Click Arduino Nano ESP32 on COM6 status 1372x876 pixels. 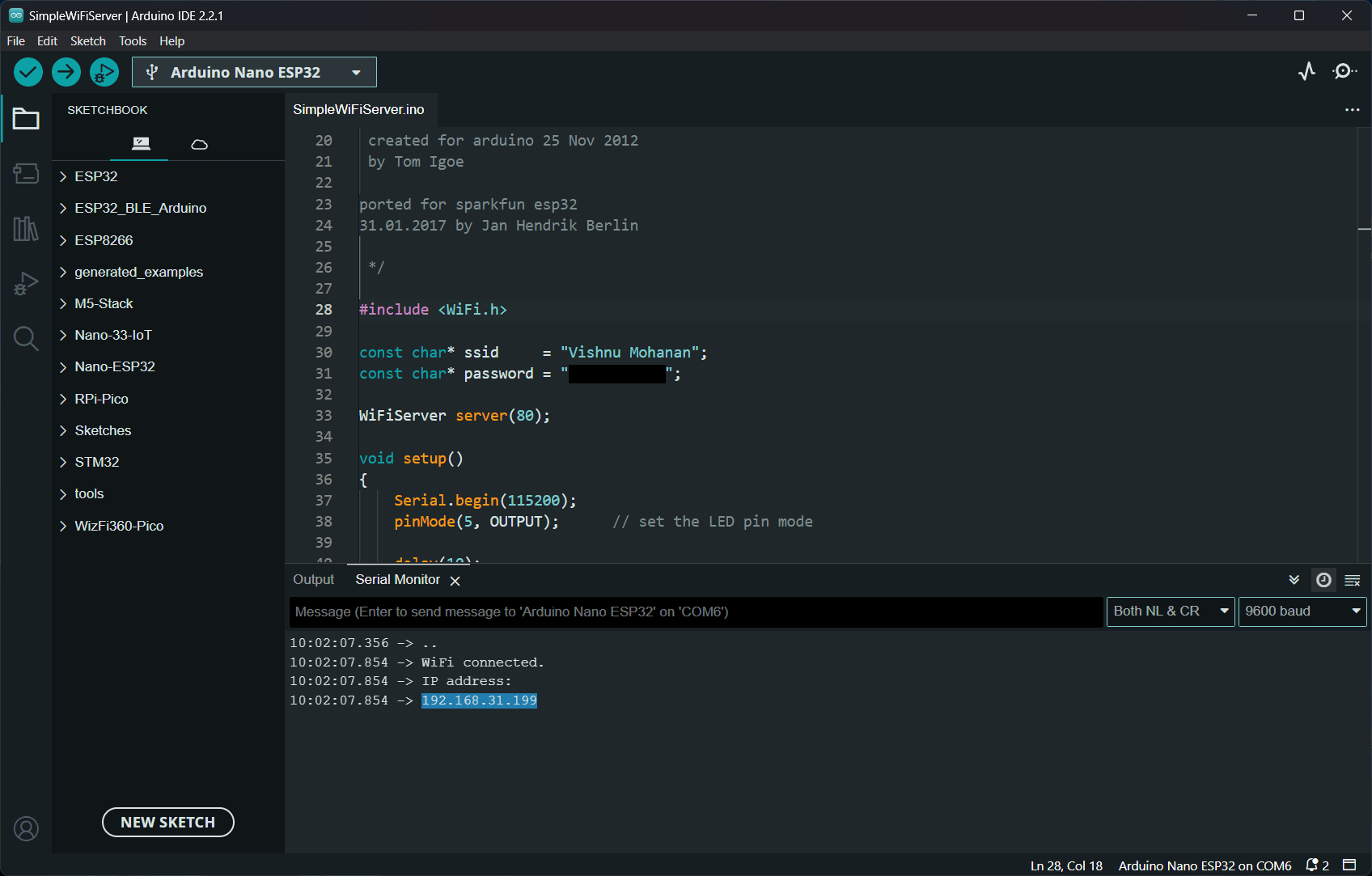[x=1205, y=866]
